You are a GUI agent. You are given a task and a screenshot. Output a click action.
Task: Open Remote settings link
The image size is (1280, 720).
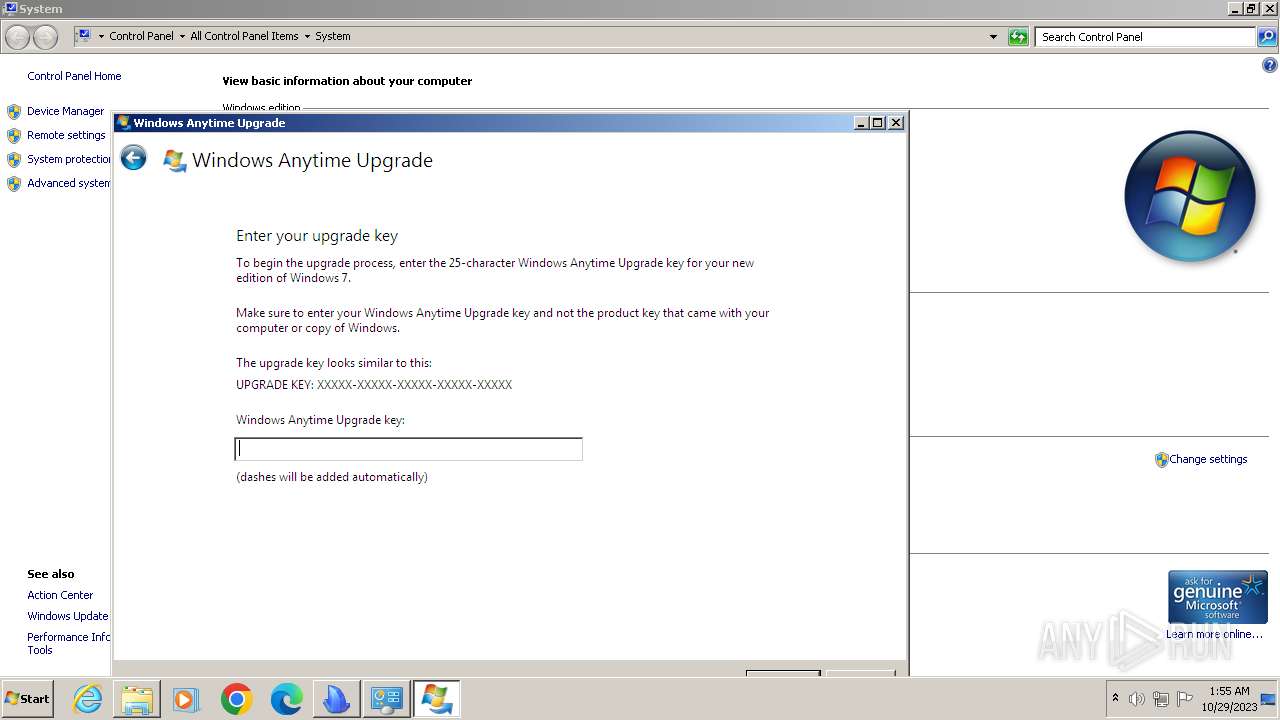(66, 135)
